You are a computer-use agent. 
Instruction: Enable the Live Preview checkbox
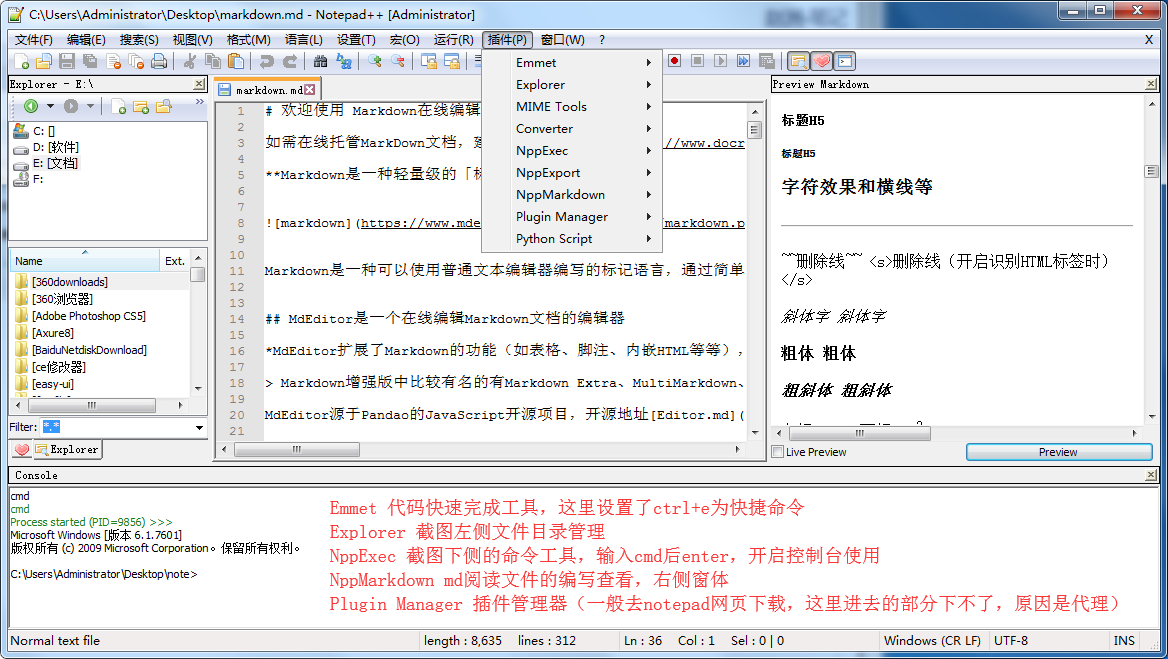[778, 451]
